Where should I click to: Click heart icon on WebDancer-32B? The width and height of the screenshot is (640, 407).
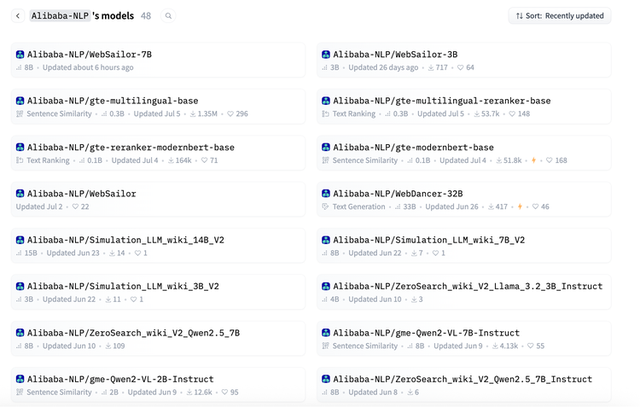pyautogui.click(x=536, y=207)
